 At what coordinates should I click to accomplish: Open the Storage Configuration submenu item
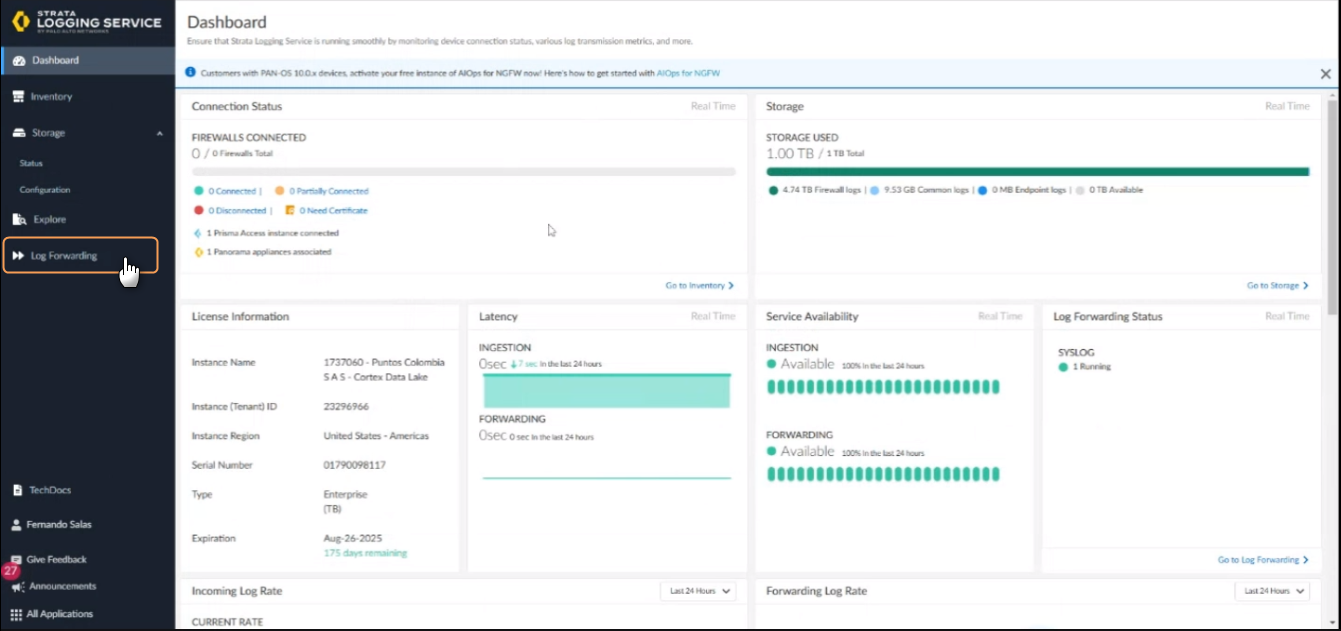45,190
